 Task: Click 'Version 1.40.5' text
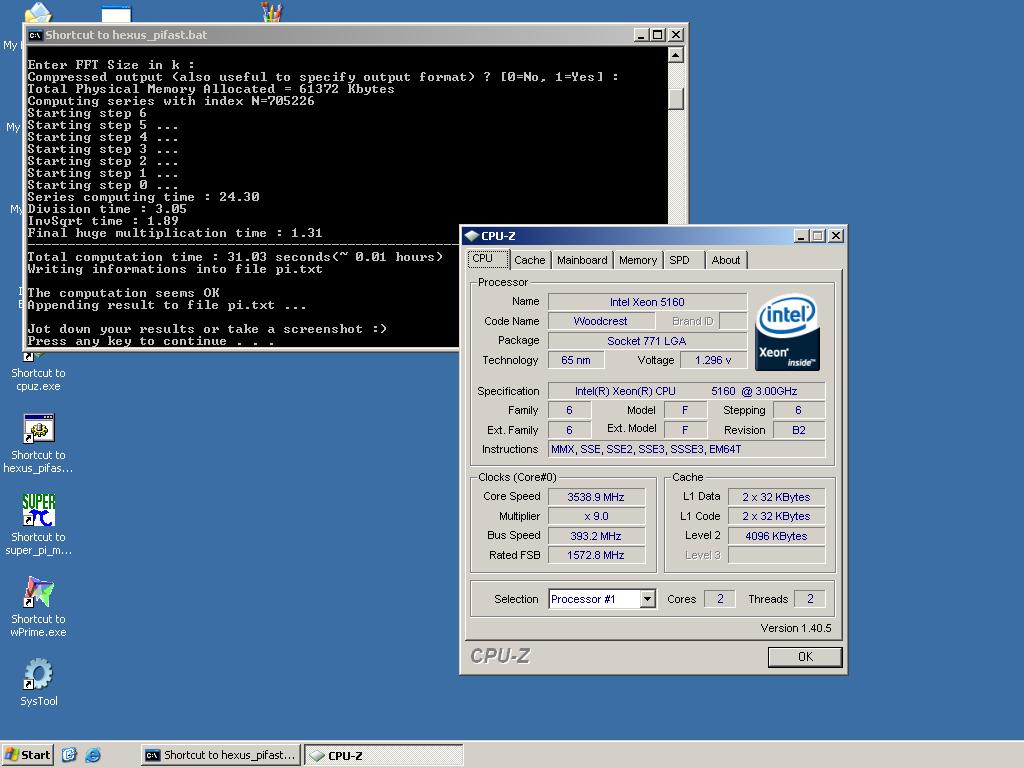(x=795, y=628)
